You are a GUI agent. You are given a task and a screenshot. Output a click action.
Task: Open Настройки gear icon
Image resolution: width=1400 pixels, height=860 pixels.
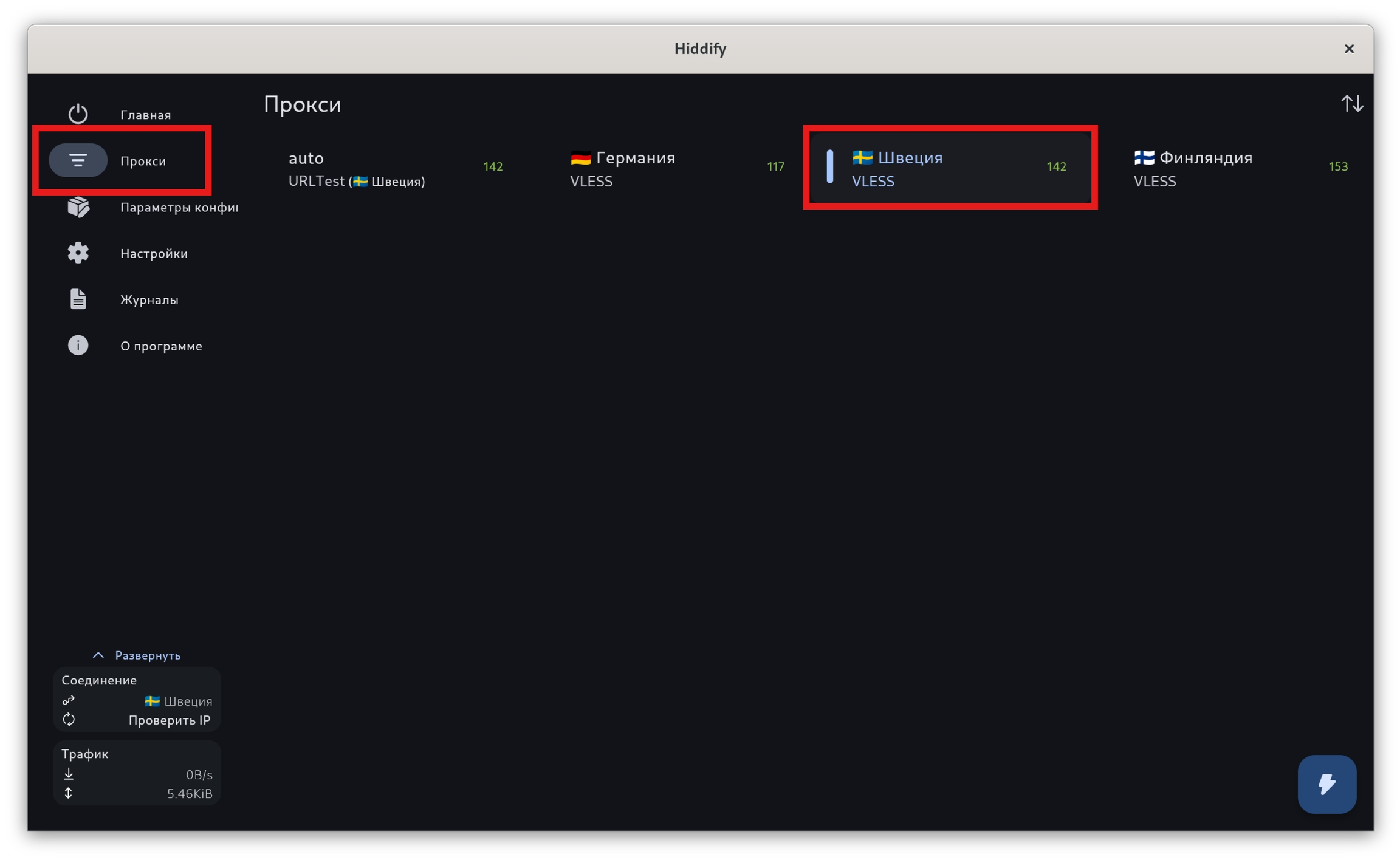78,253
